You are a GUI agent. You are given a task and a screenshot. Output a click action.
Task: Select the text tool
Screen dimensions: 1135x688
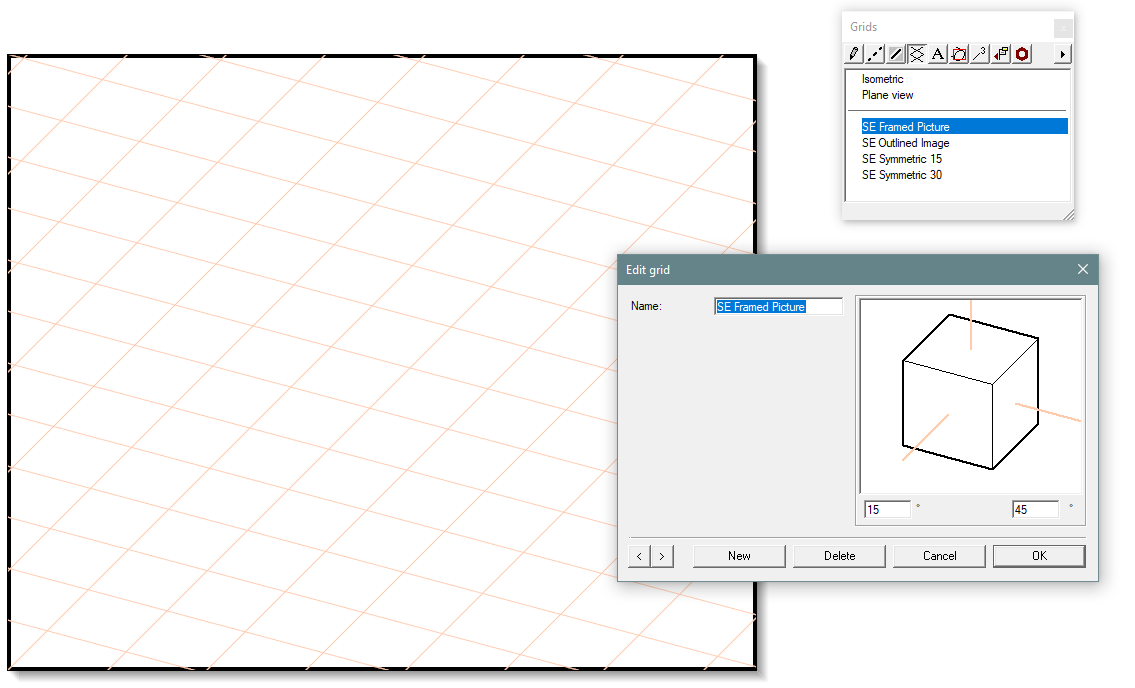click(937, 53)
